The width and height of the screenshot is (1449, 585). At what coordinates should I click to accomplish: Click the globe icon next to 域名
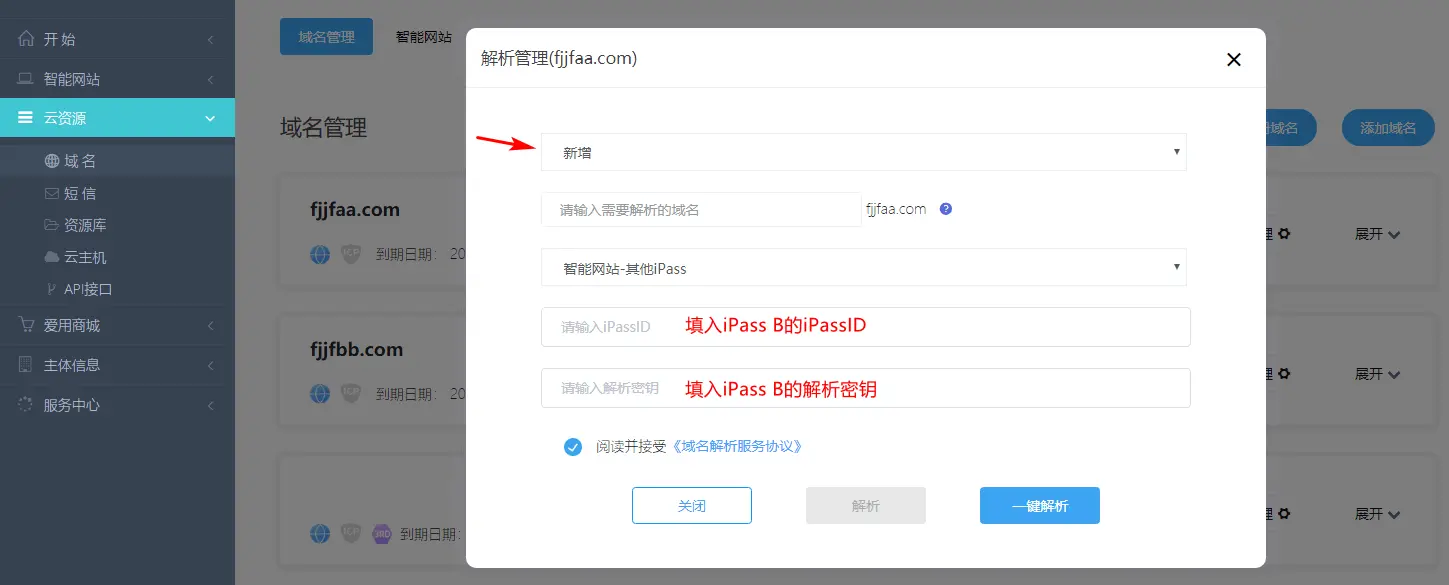(52, 161)
